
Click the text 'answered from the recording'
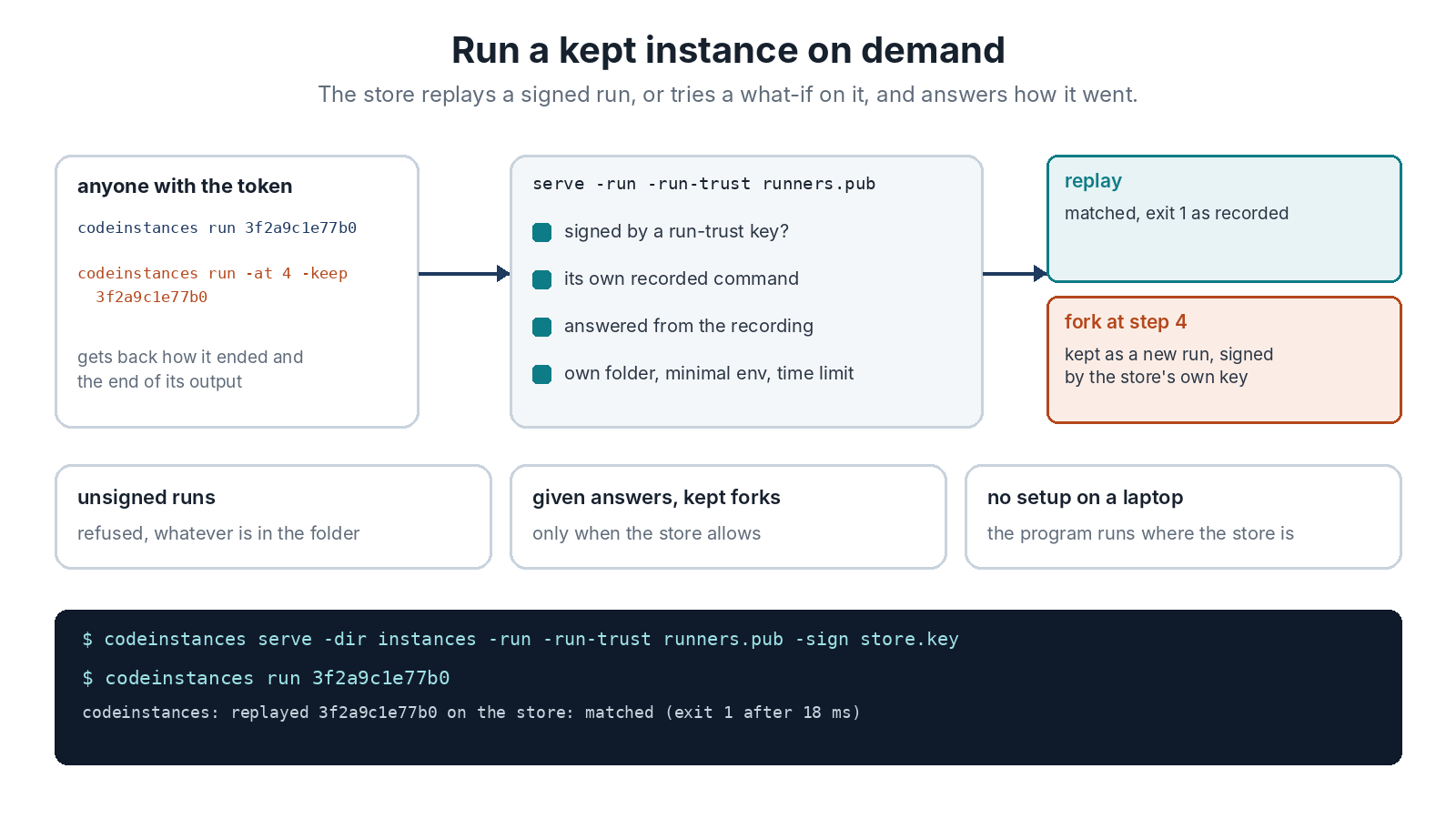pos(689,327)
